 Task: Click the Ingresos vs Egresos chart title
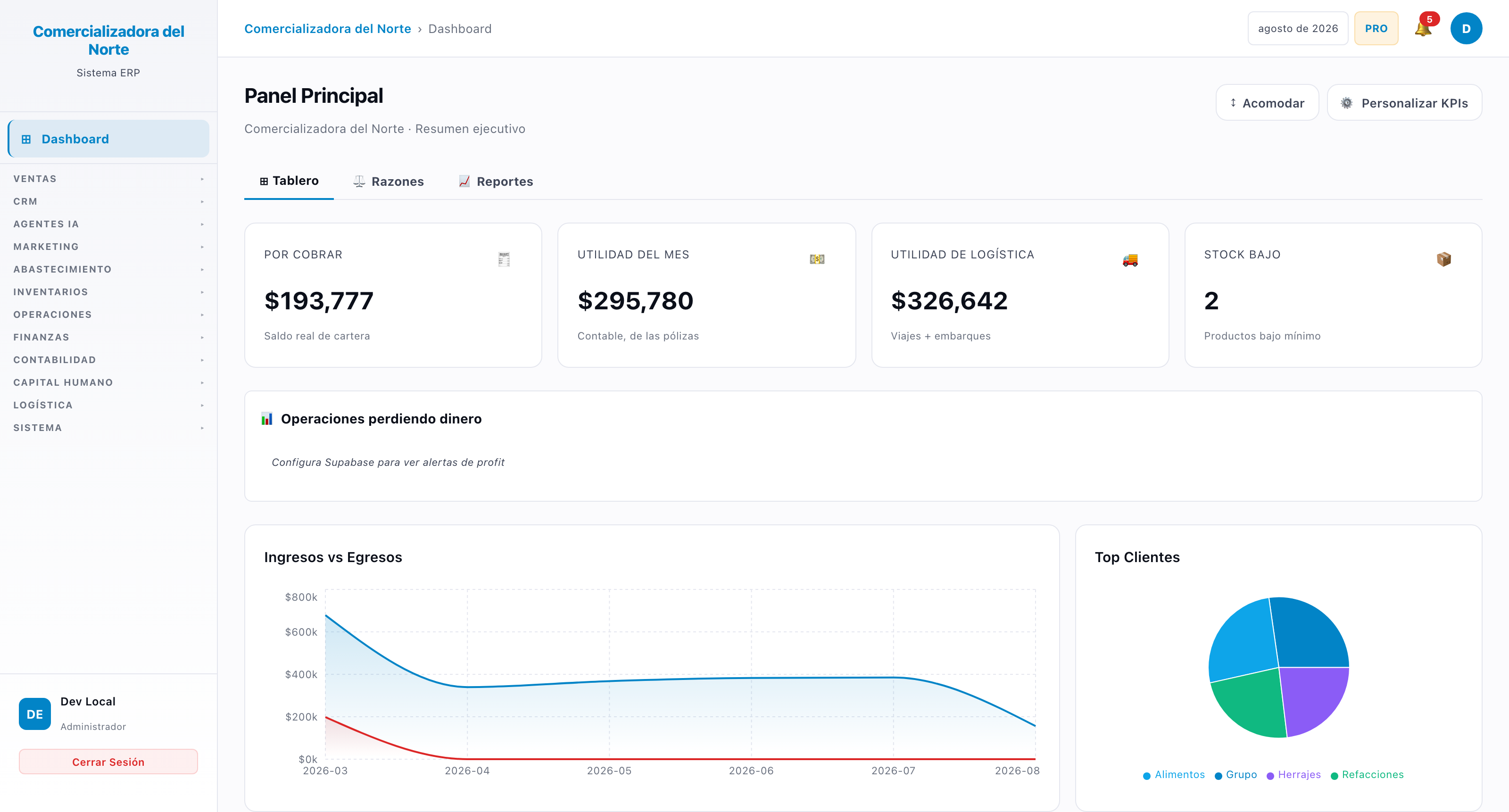[333, 557]
